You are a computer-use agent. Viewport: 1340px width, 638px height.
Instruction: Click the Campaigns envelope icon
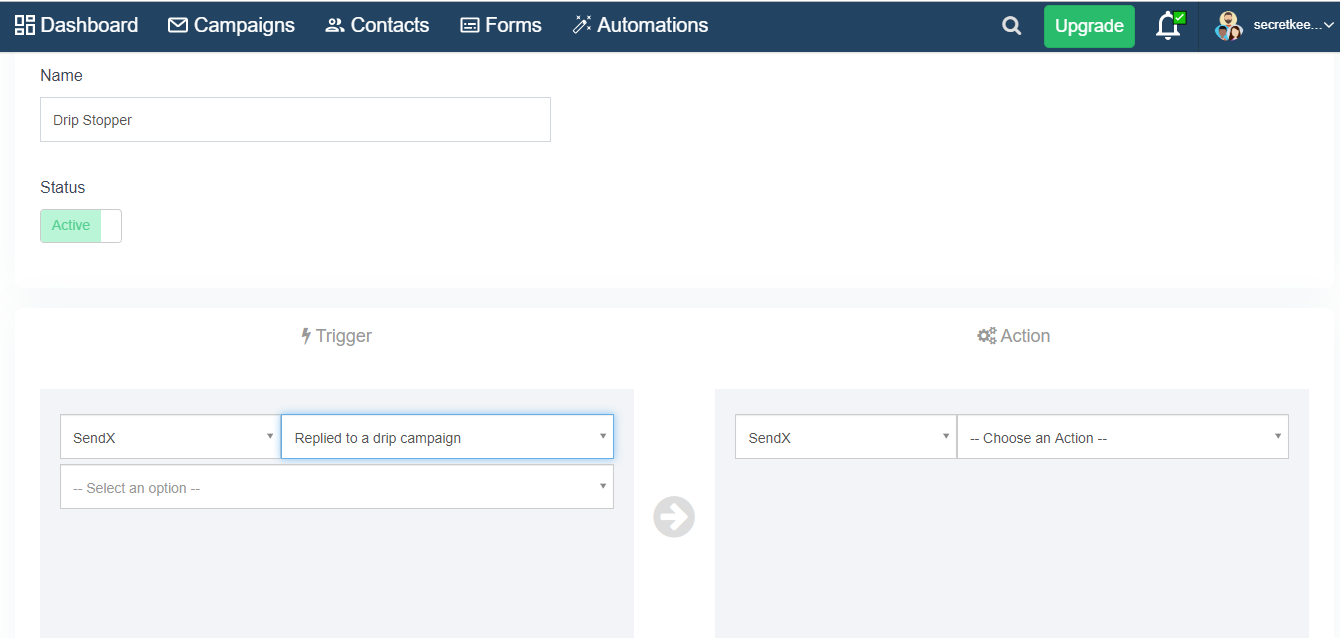[x=178, y=25]
